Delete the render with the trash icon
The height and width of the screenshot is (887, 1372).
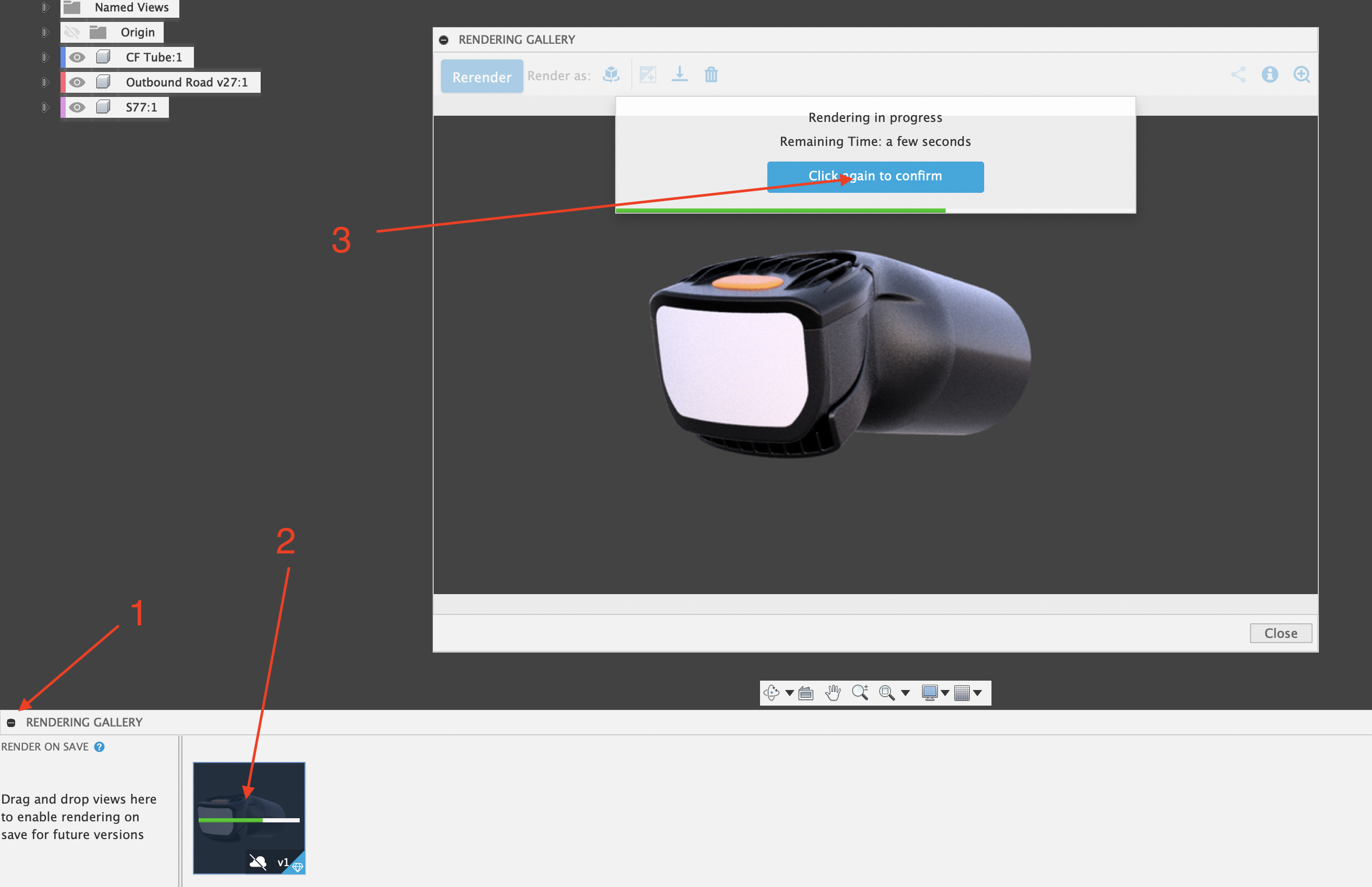pos(712,75)
